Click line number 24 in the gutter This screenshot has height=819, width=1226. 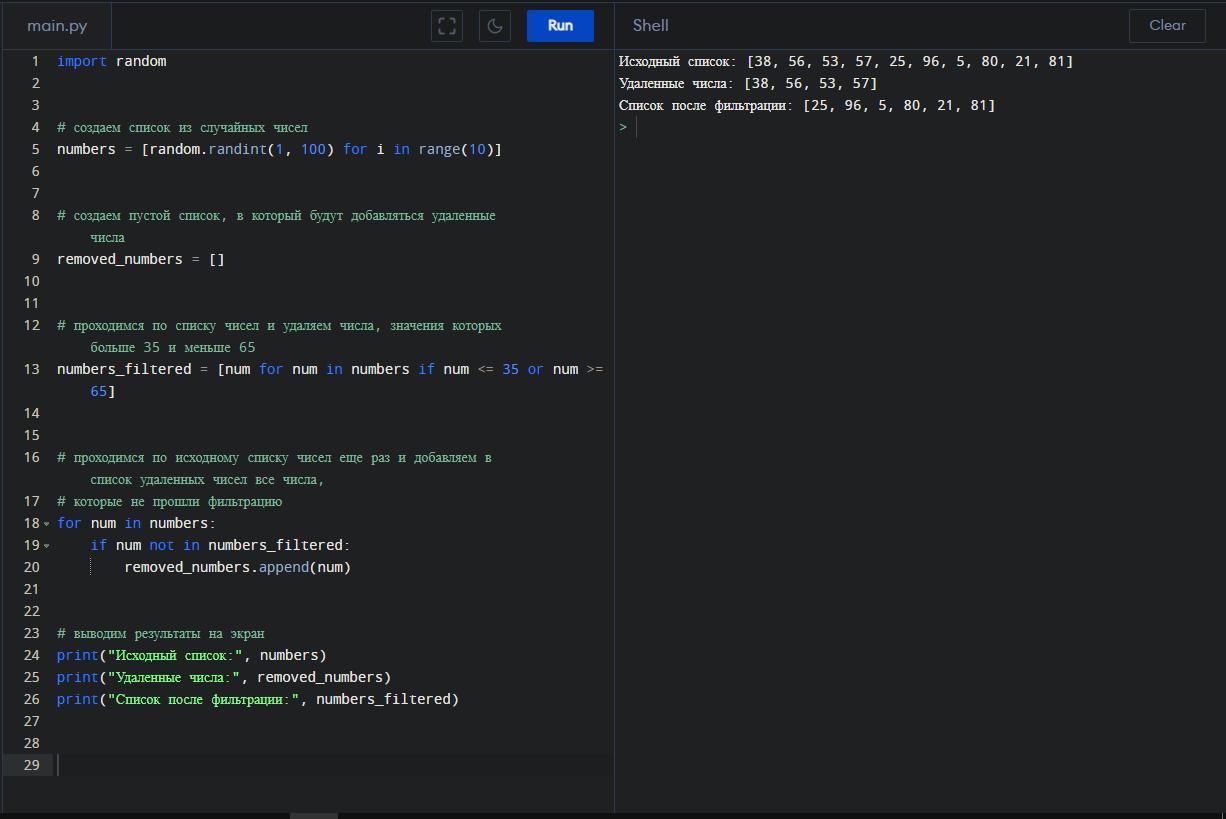point(34,655)
